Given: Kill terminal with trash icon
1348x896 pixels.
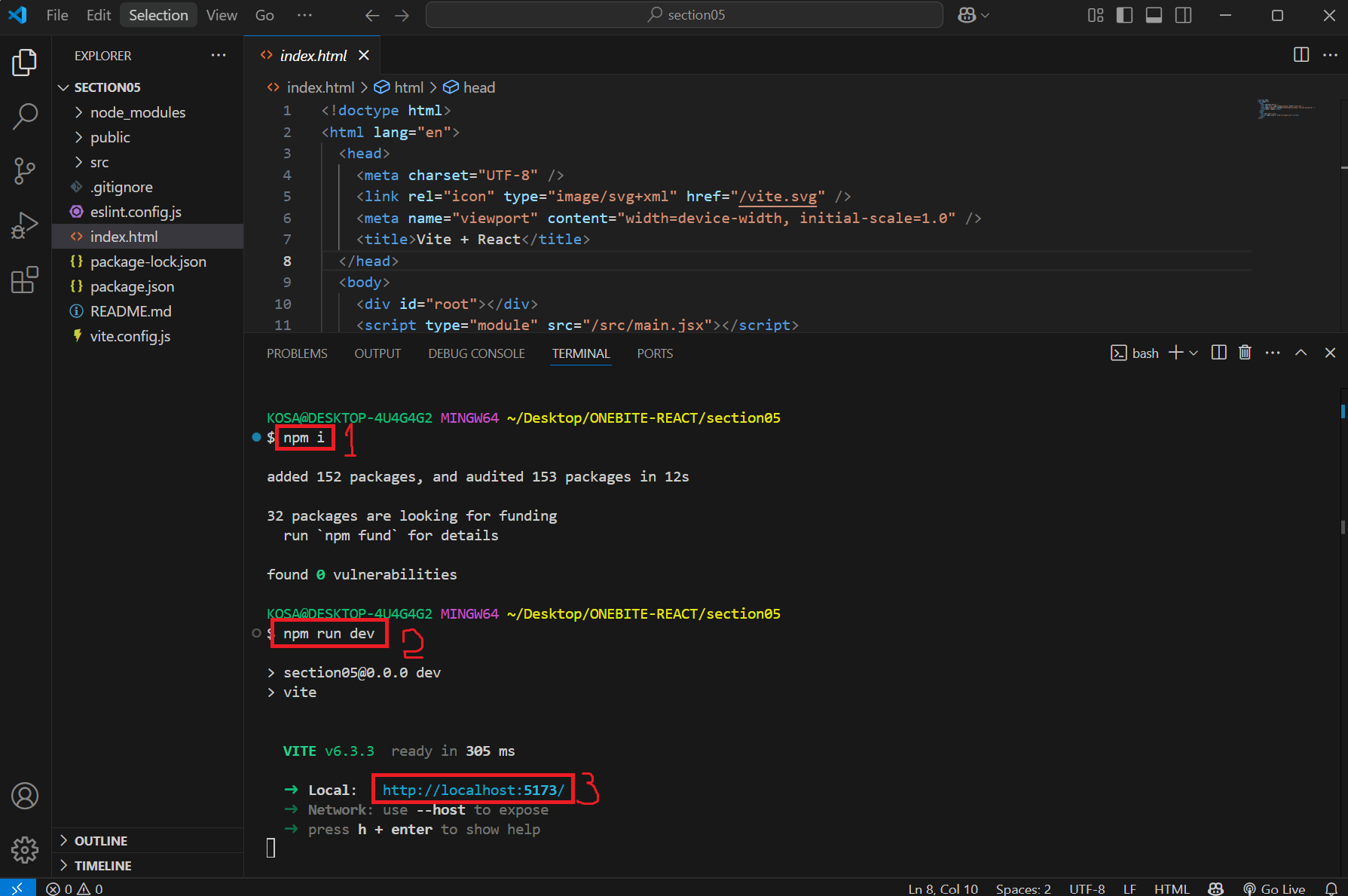Looking at the screenshot, I should (x=1245, y=353).
